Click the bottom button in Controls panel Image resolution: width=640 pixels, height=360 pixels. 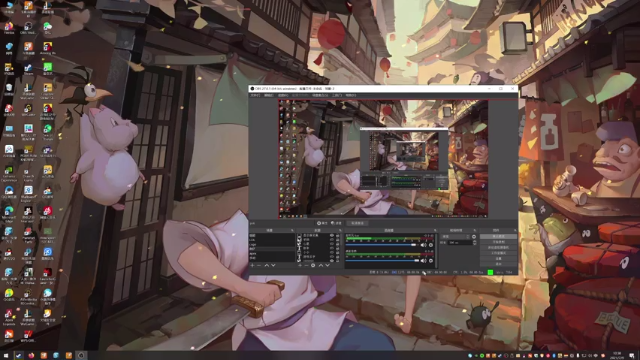(498, 264)
